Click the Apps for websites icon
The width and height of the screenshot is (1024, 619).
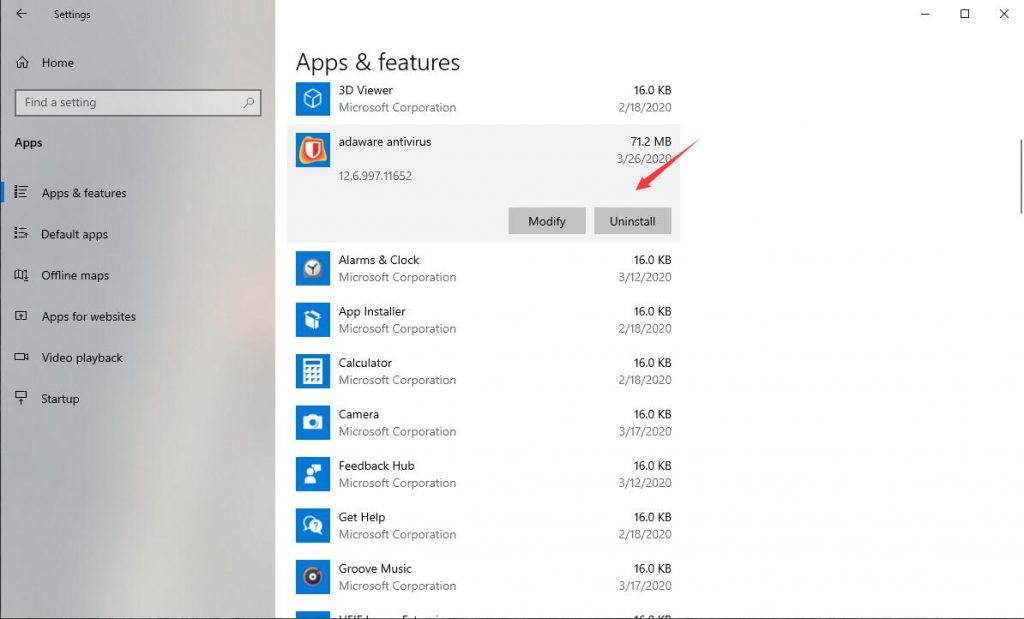(21, 316)
